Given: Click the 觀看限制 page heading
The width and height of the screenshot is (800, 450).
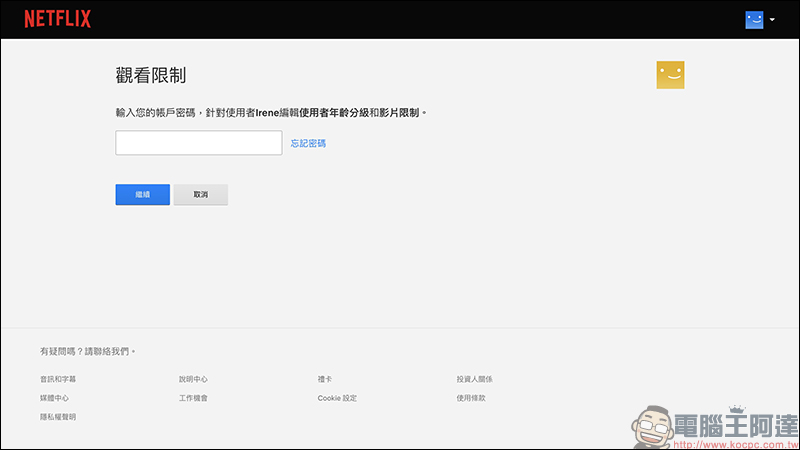Looking at the screenshot, I should [x=151, y=76].
